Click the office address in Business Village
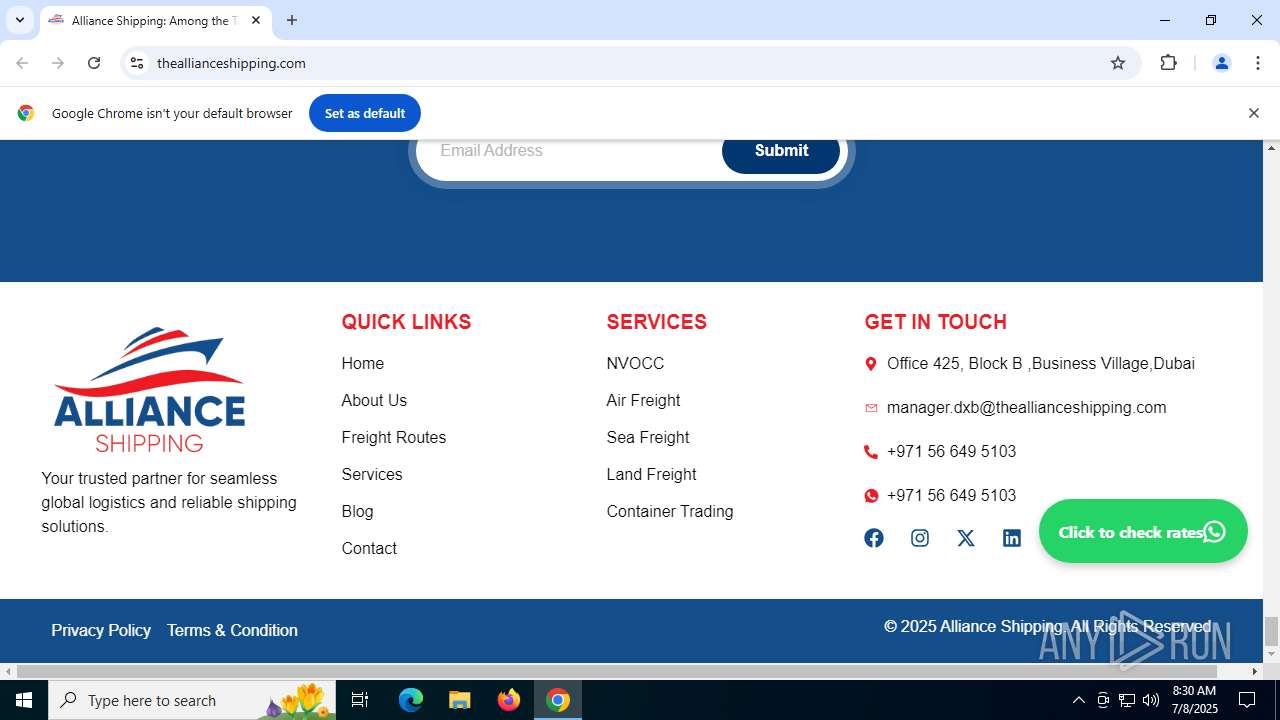Viewport: 1280px width, 720px height. 1041,364
